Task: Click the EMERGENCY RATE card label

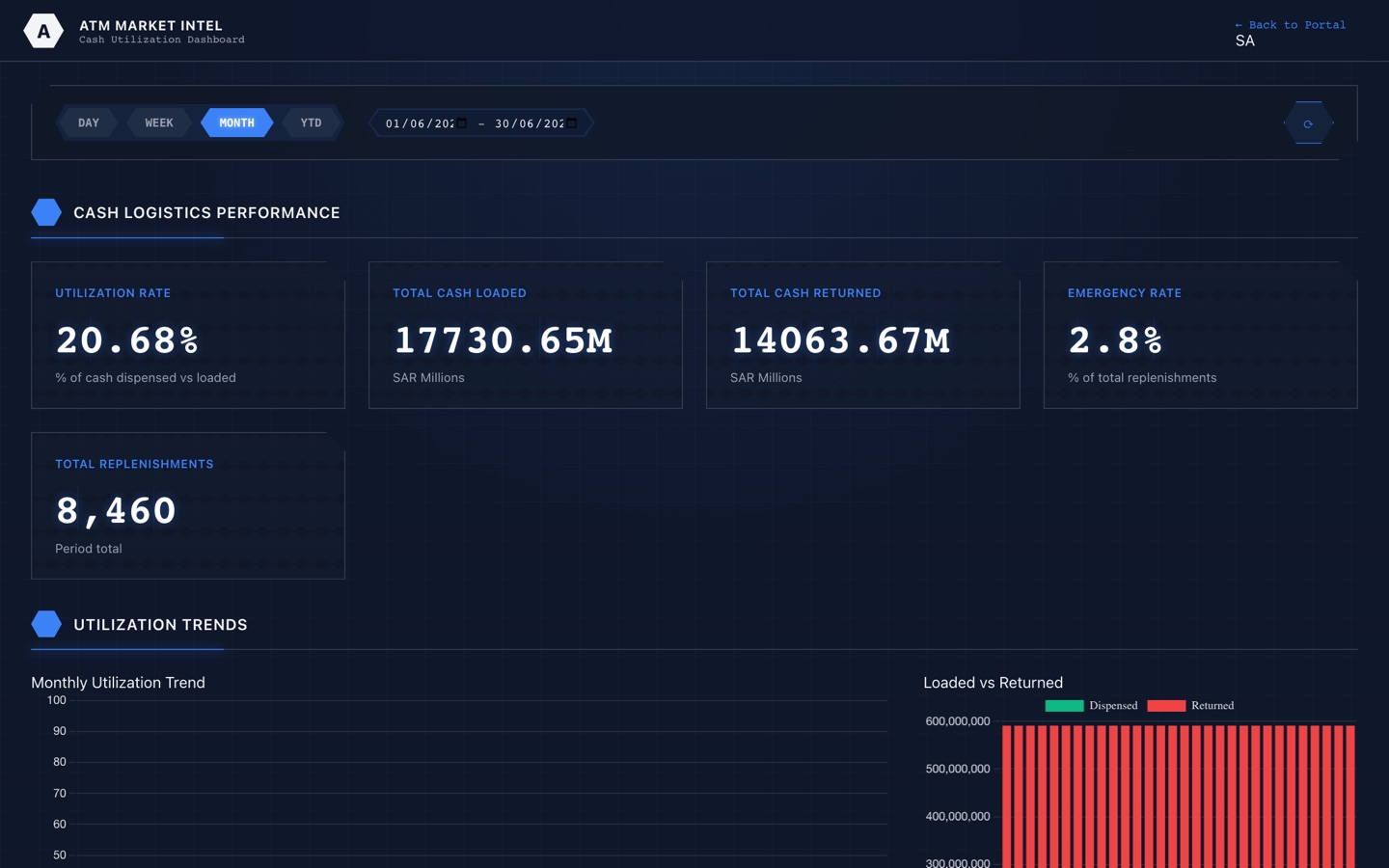Action: point(1125,293)
